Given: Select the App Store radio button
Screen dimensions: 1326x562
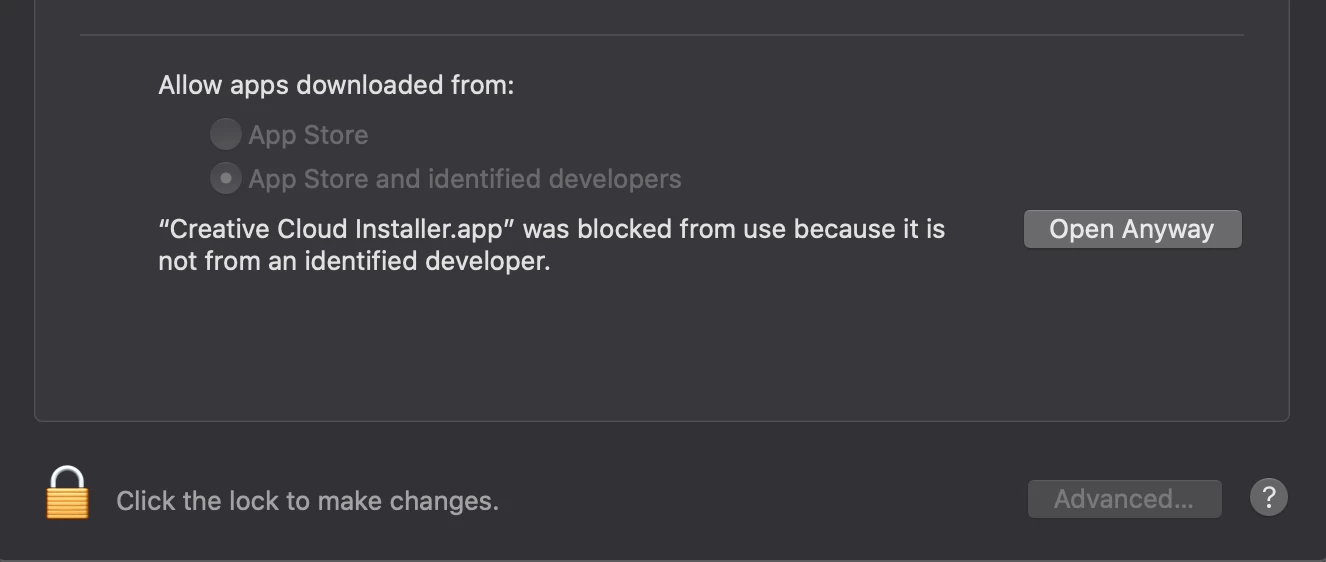Looking at the screenshot, I should 225,134.
